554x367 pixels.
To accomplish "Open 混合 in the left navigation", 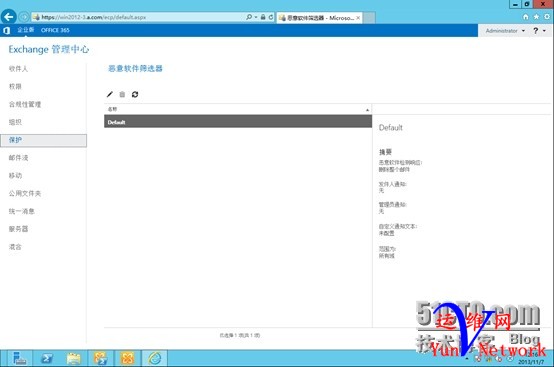I will pos(15,247).
